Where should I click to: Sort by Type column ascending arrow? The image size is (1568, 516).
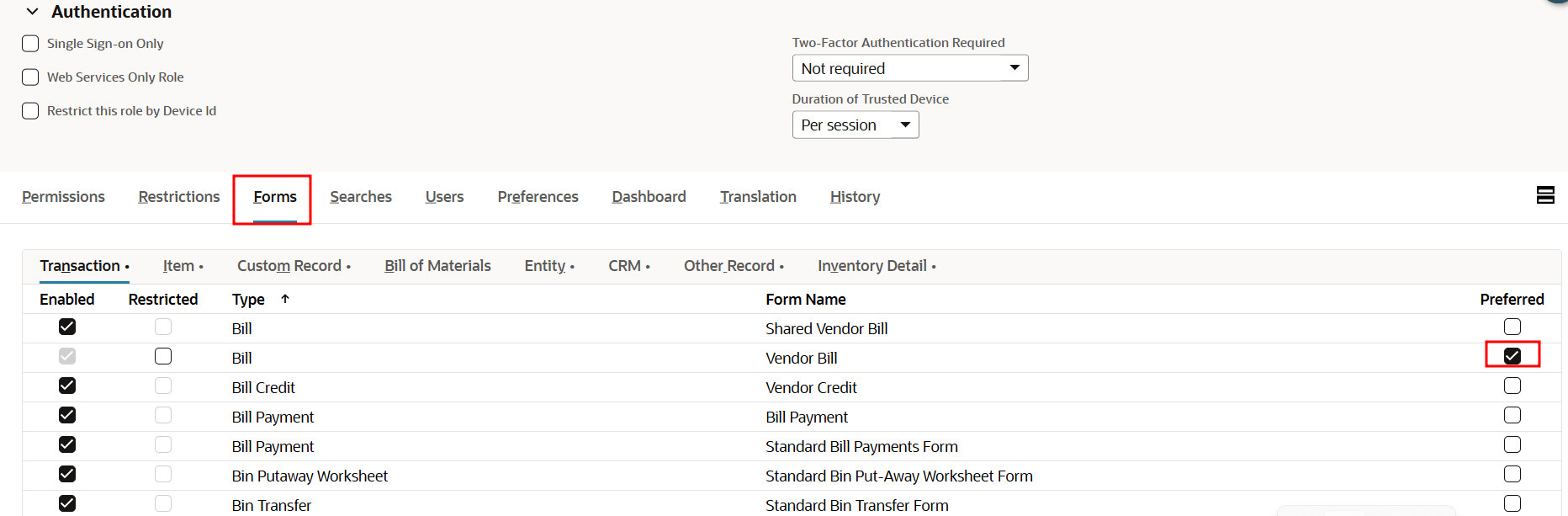coord(285,299)
